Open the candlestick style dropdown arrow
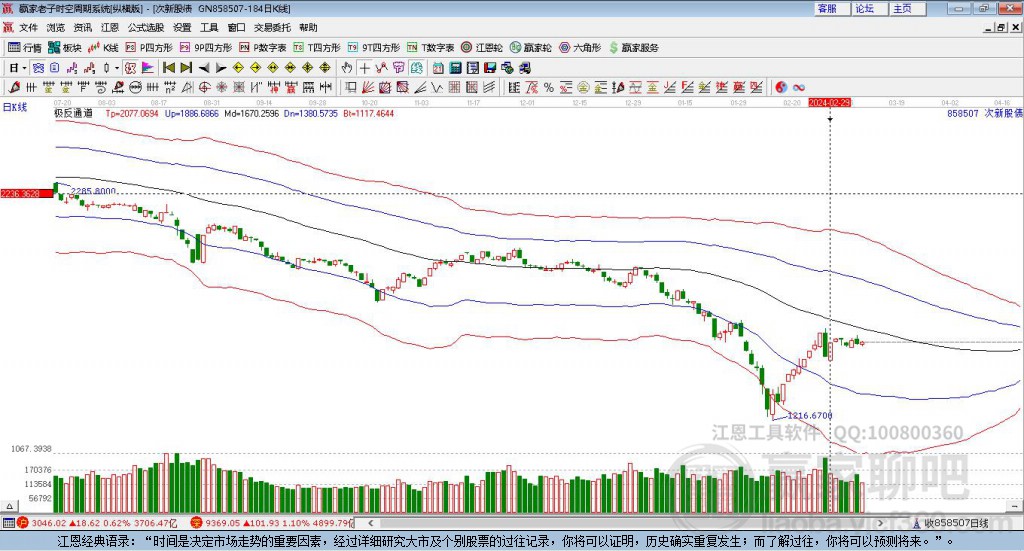The height and width of the screenshot is (551, 1024). (x=117, y=68)
